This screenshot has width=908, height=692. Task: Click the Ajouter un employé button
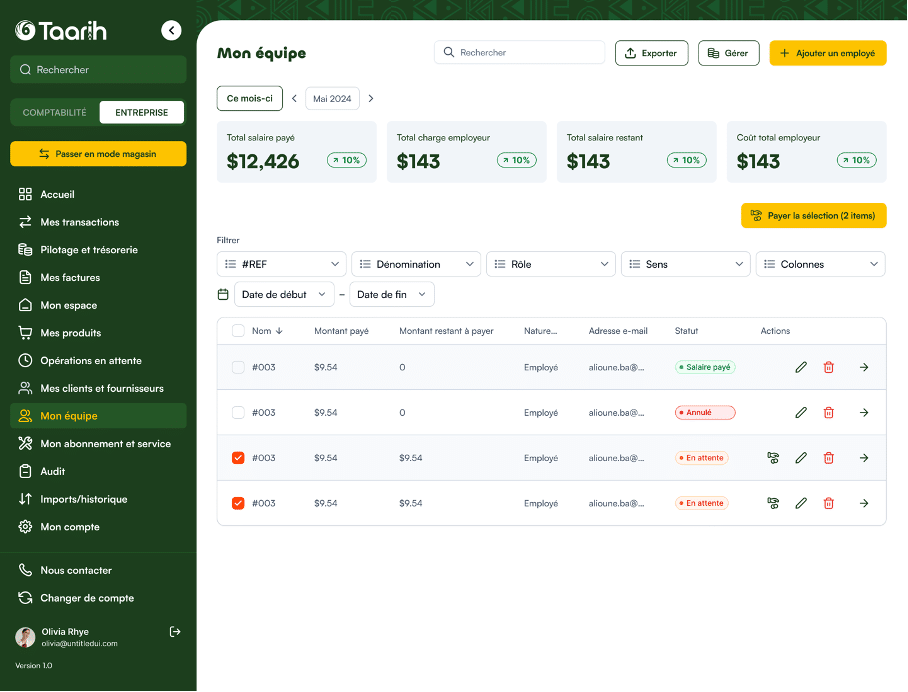(x=827, y=53)
